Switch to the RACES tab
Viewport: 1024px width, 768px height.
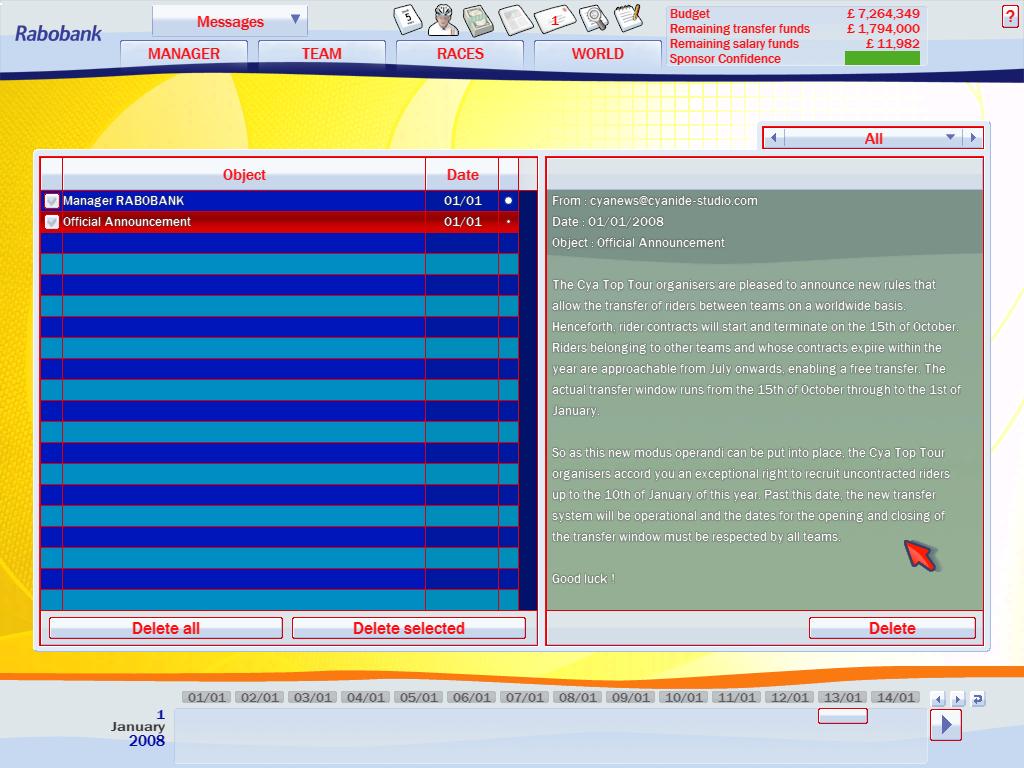coord(459,54)
